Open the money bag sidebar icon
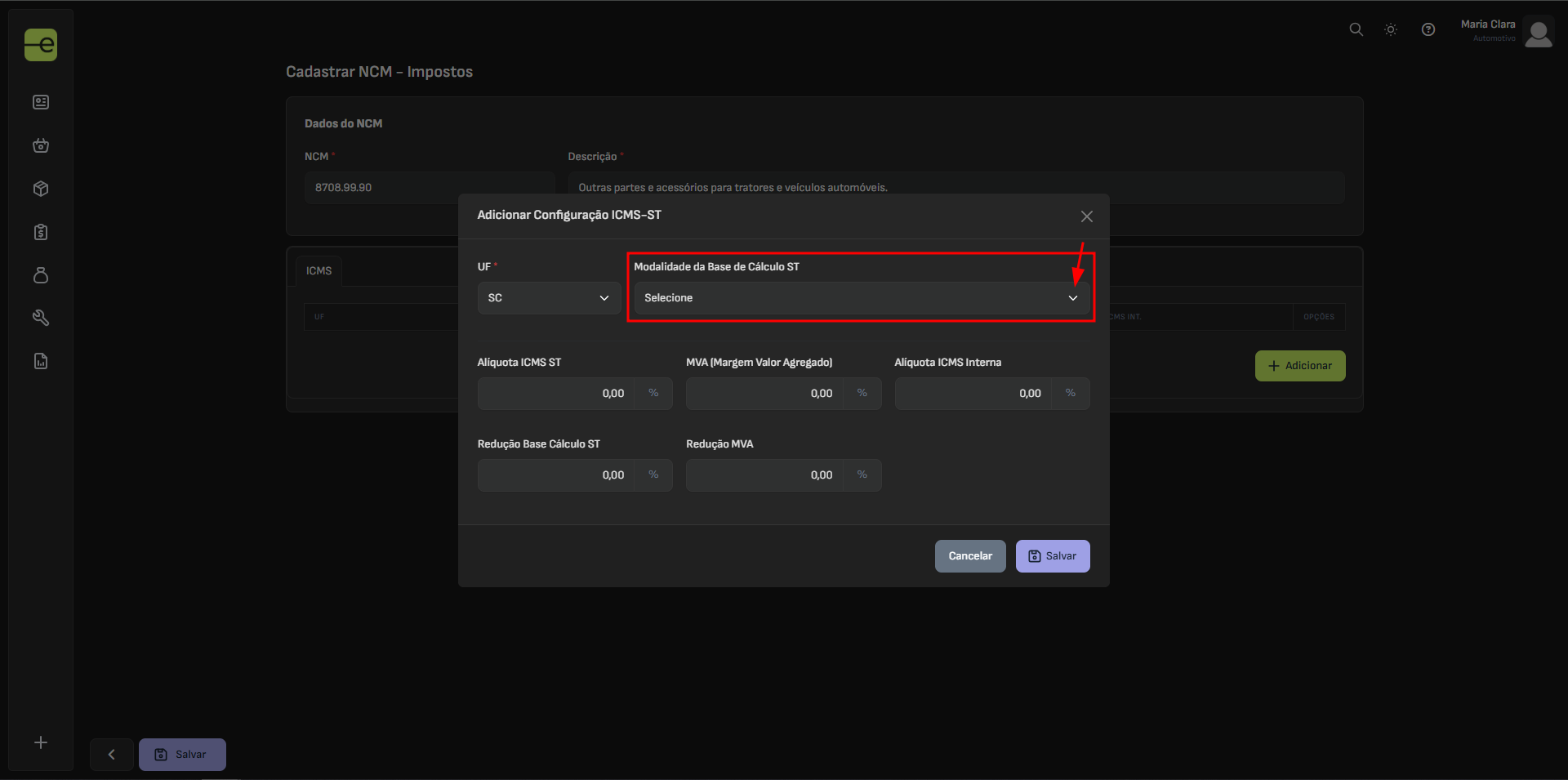The width and height of the screenshot is (1568, 780). coord(41,275)
